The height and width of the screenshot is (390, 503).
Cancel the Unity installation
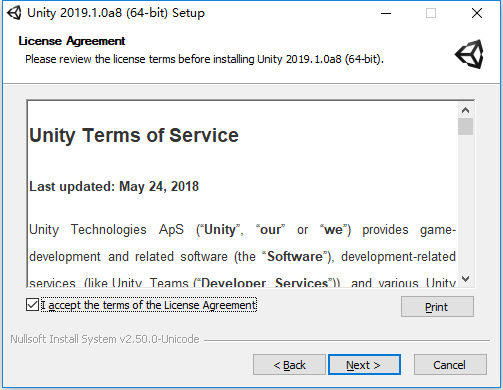click(450, 365)
